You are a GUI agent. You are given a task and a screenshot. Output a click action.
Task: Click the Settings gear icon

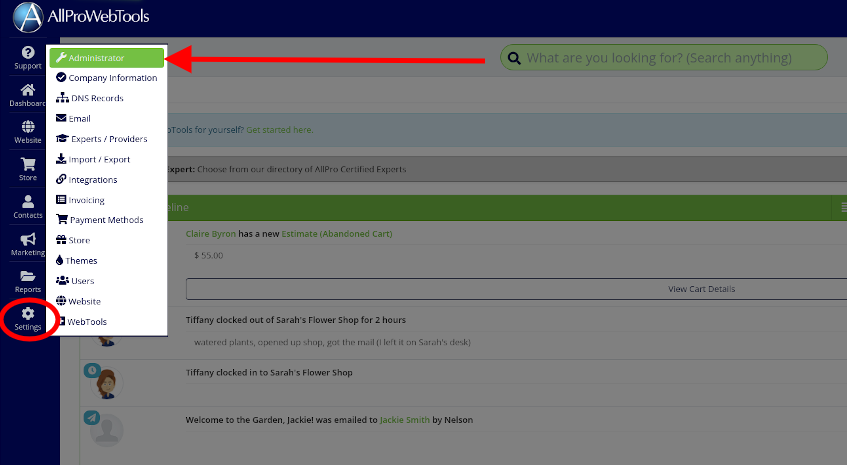[28, 313]
